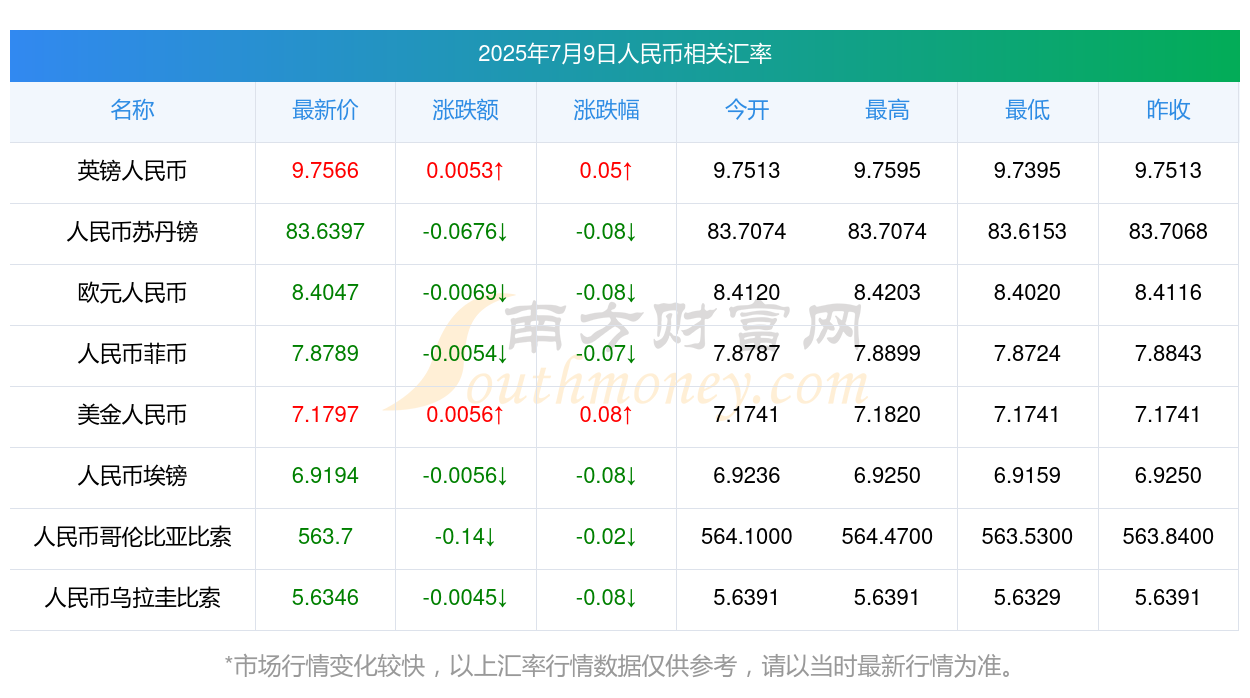This screenshot has width=1250, height=698.
Task: Select the 美金人民币 row name
Action: click(x=132, y=415)
